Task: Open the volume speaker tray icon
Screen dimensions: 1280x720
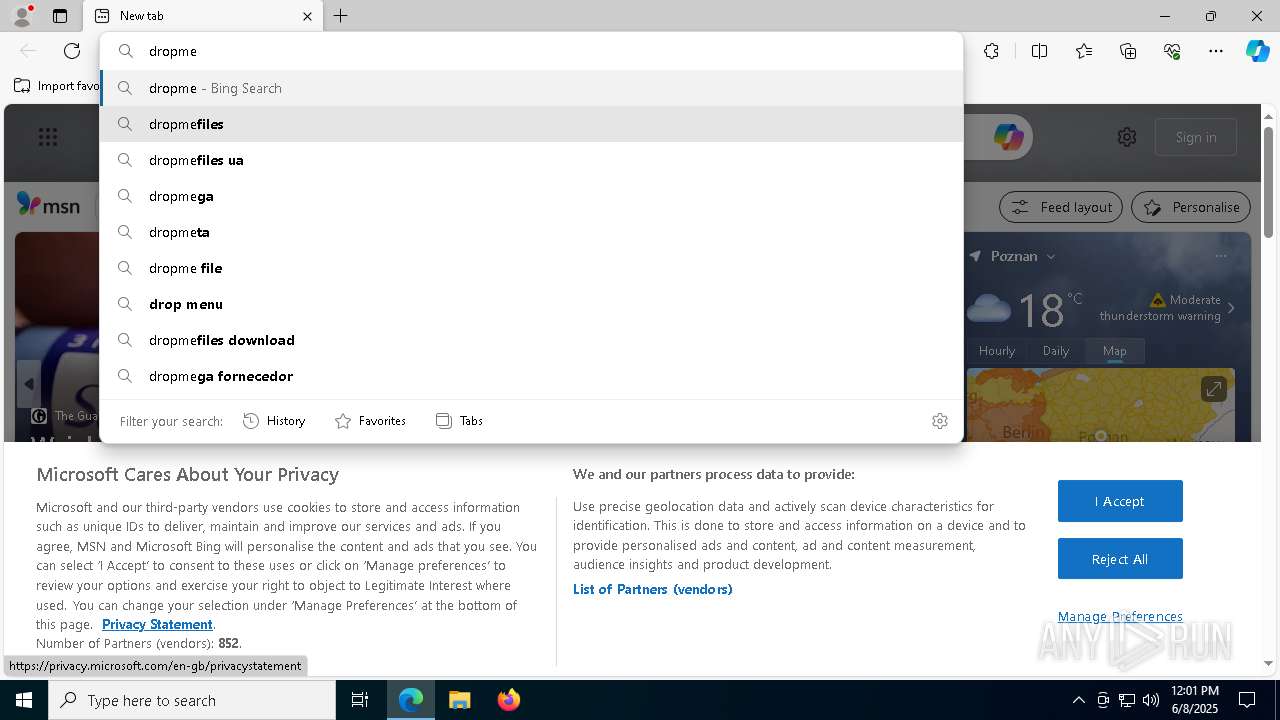Action: [x=1151, y=700]
